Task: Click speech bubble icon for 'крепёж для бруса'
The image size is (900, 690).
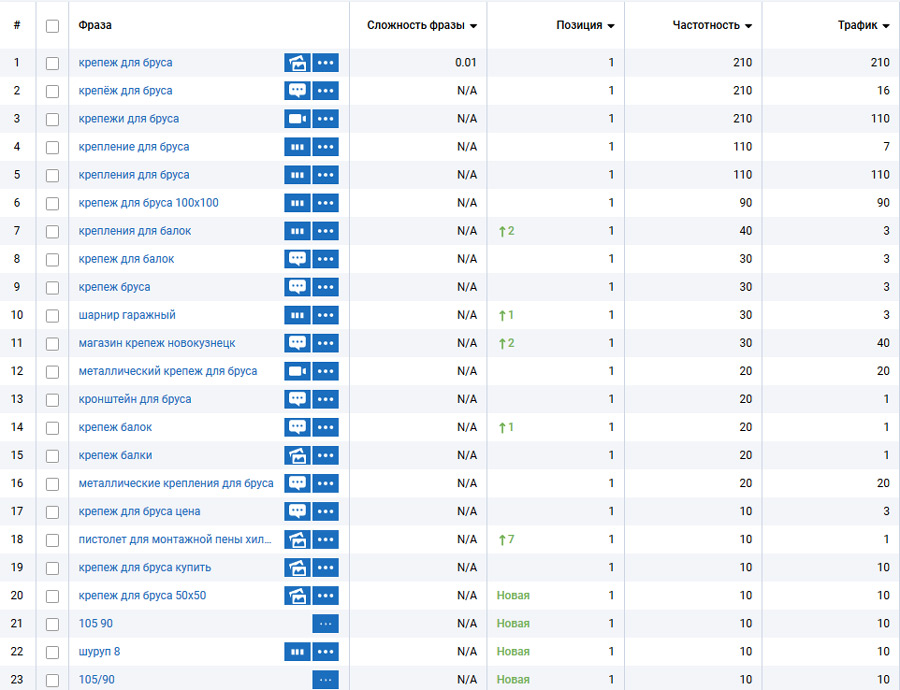Action: tap(297, 91)
